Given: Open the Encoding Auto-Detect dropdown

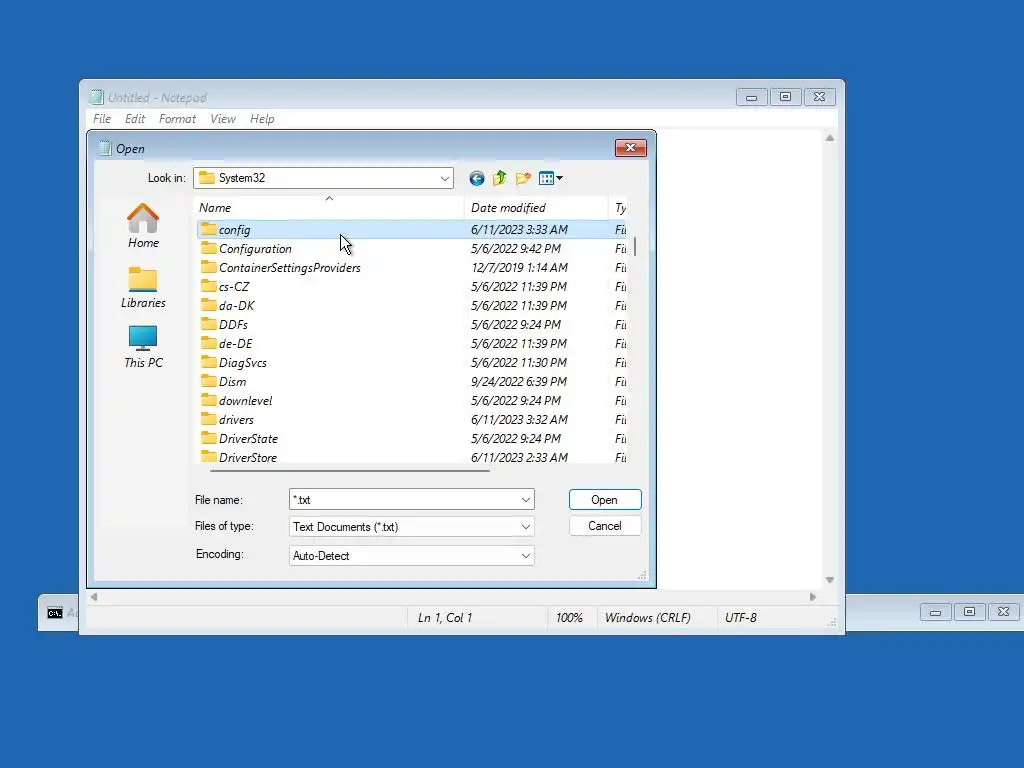Looking at the screenshot, I should 526,556.
